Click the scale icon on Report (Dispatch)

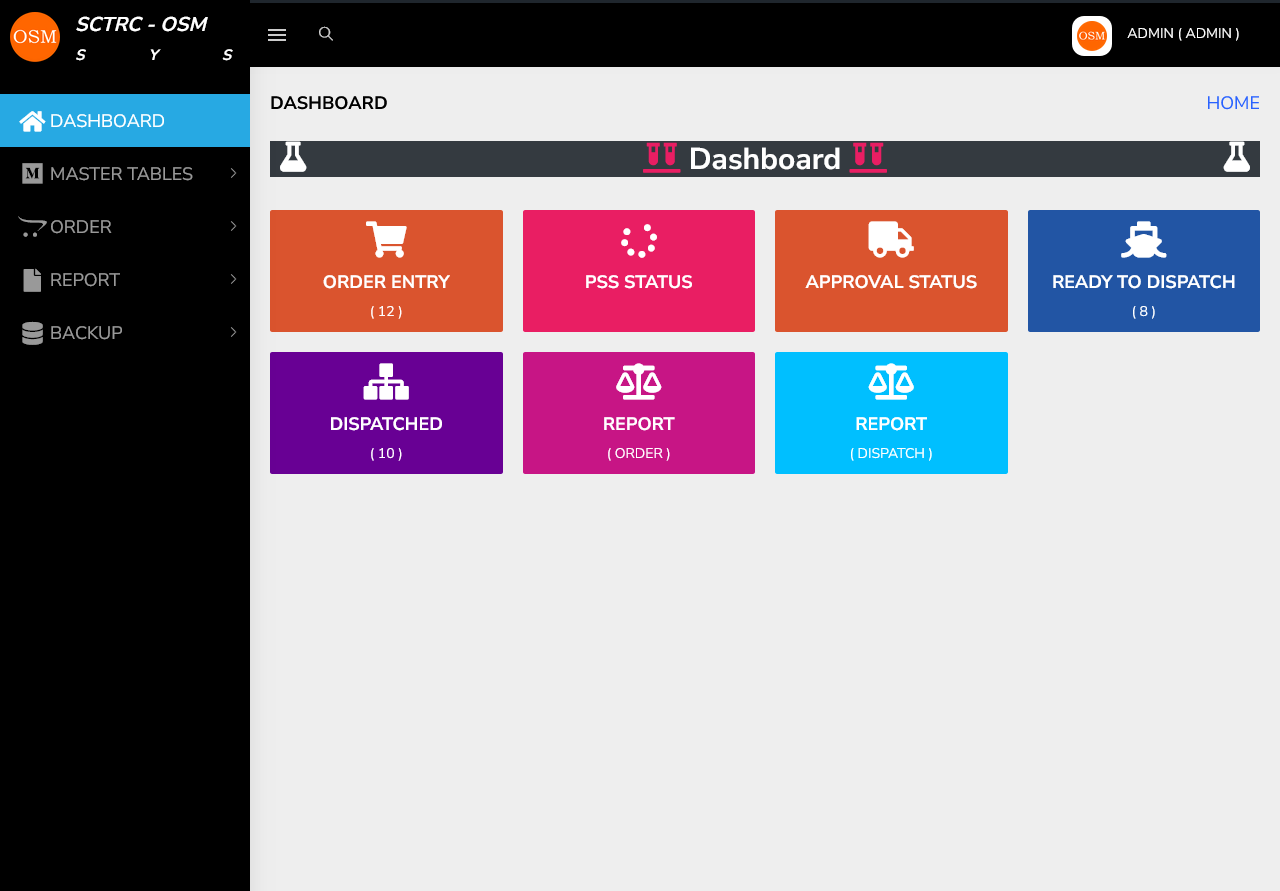point(891,382)
